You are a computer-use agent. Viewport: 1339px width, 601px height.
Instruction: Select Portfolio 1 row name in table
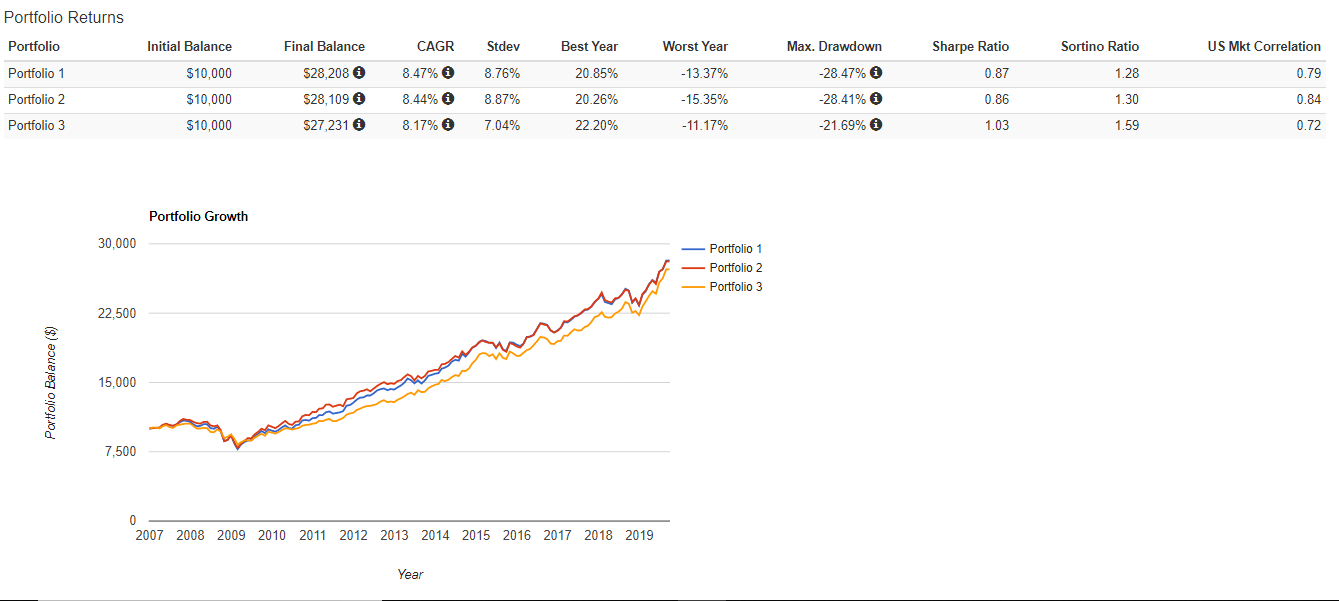coord(34,73)
